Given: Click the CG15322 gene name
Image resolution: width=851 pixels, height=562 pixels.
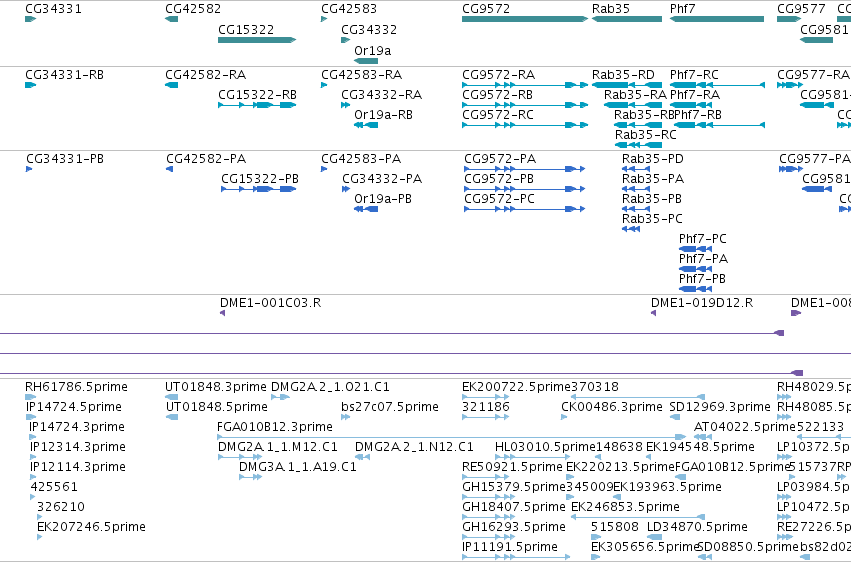Looking at the screenshot, I should coord(246,29).
